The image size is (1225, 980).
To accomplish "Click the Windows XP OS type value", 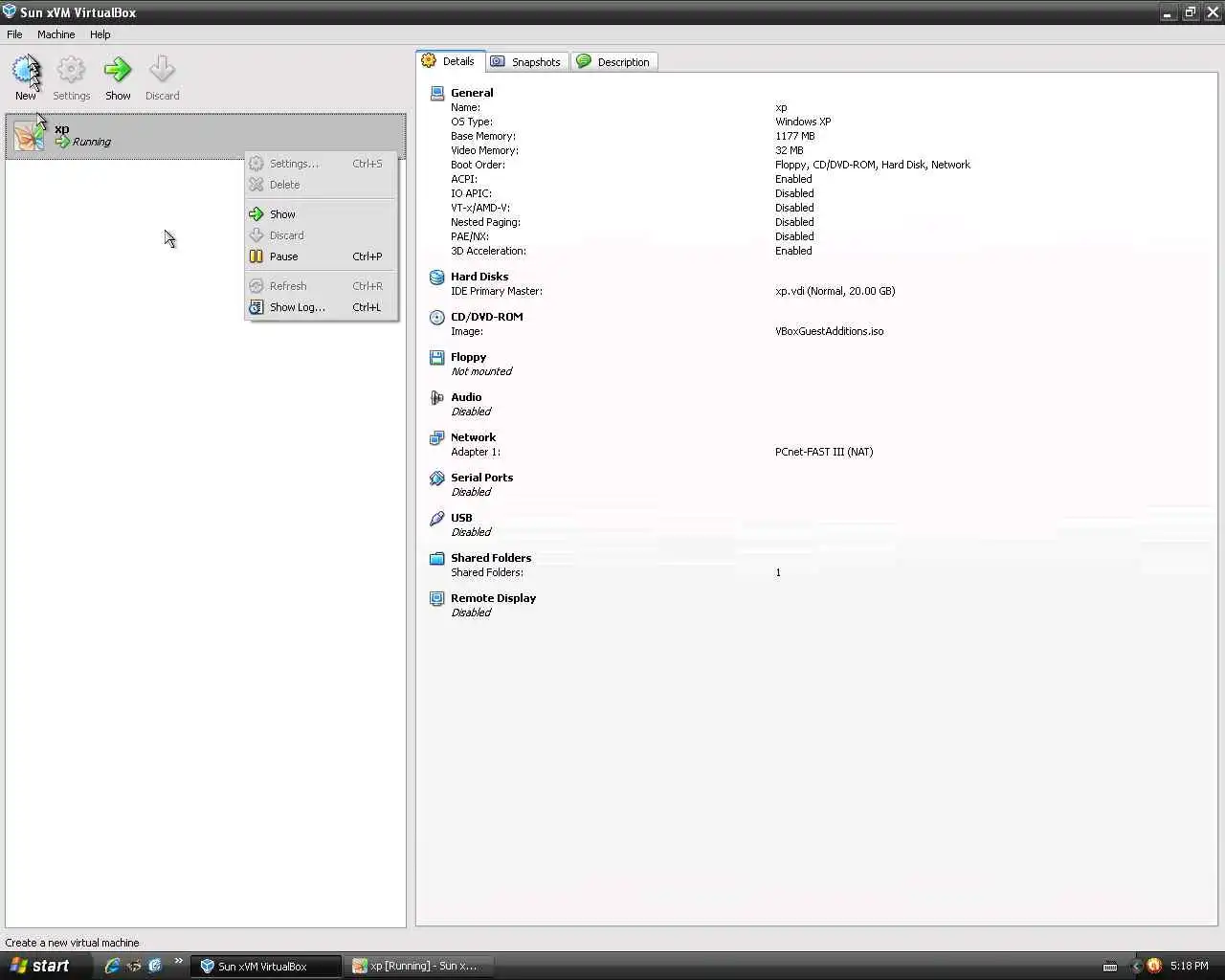I will click(803, 122).
